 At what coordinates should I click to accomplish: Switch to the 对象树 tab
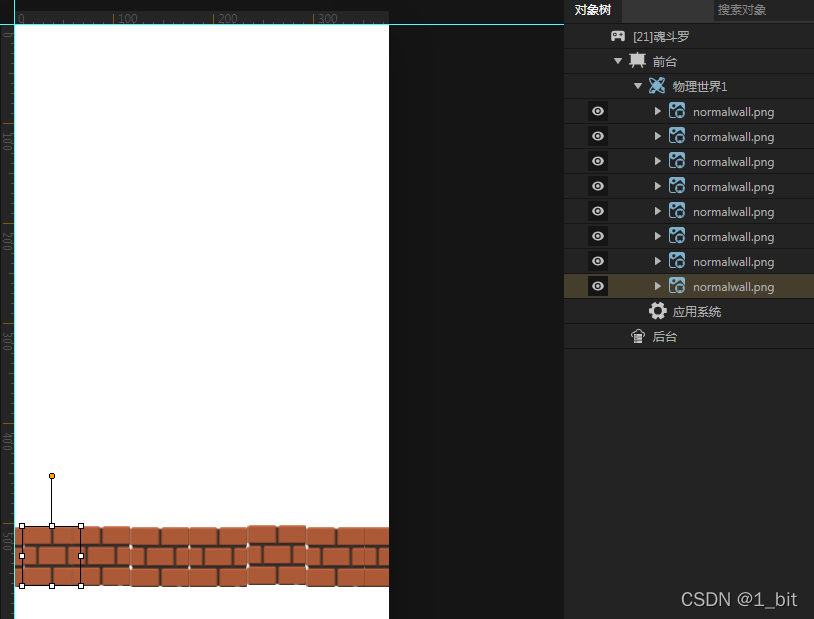tap(592, 10)
